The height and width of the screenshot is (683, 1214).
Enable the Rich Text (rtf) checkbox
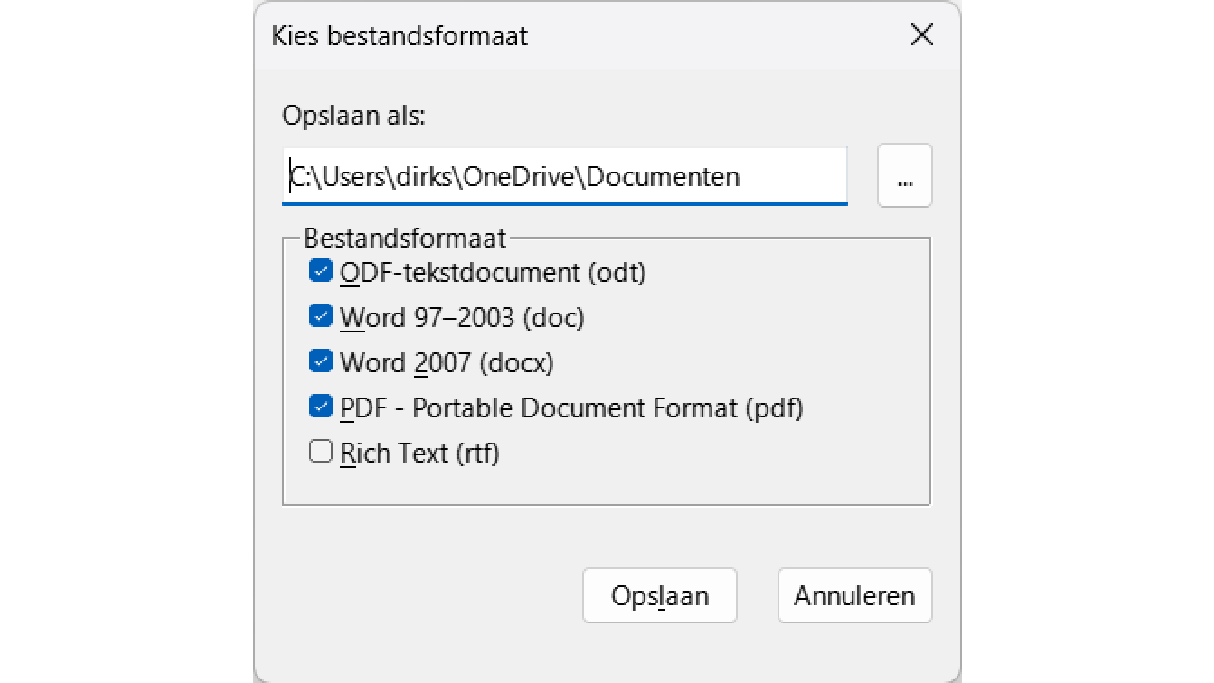point(321,452)
